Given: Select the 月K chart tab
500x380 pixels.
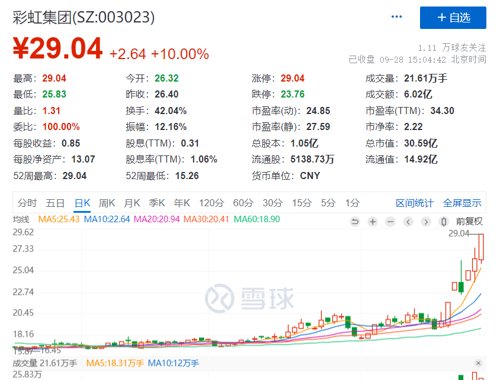Looking at the screenshot, I should click(132, 203).
